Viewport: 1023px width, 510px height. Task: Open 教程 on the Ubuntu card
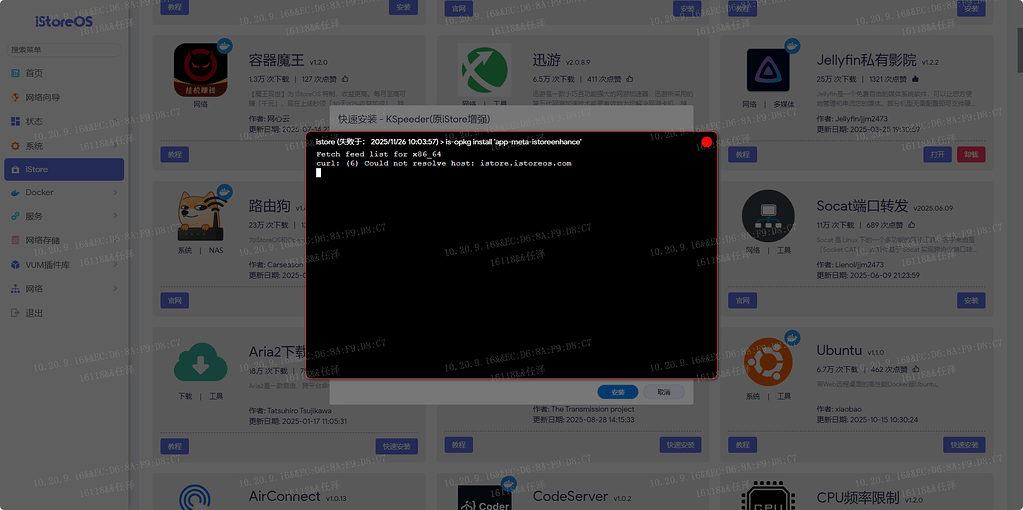742,445
